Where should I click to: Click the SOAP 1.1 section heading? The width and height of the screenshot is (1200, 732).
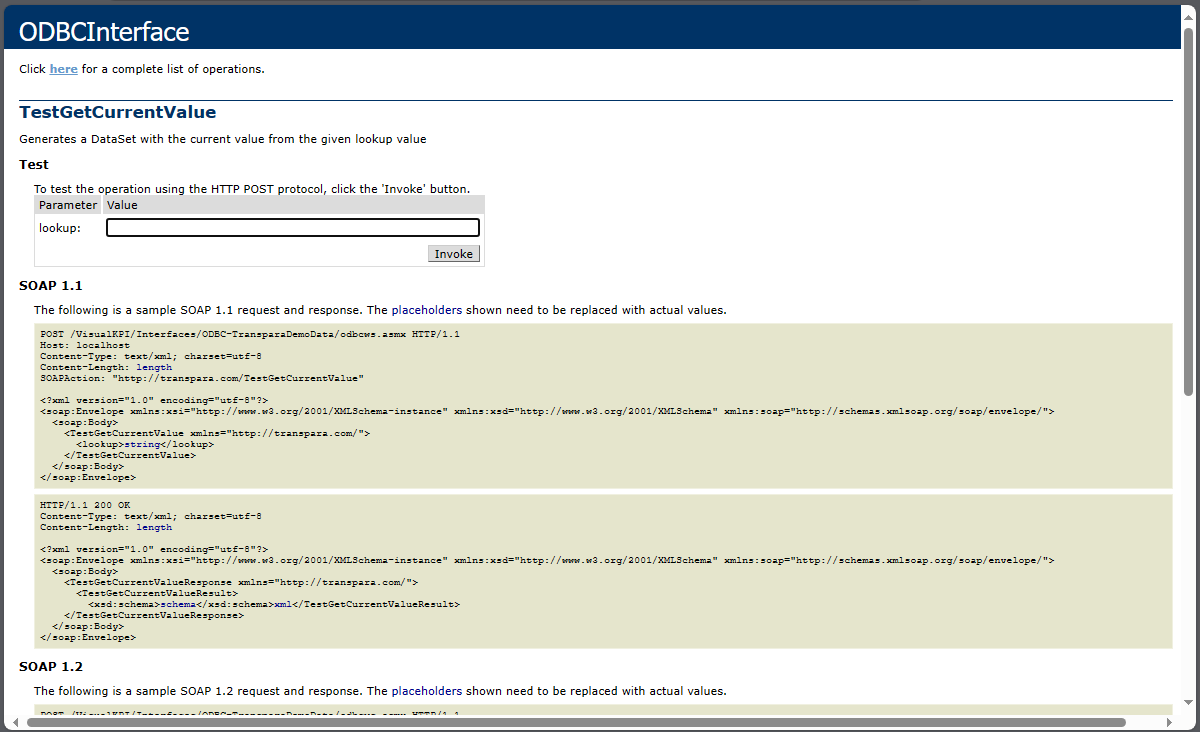tap(51, 286)
